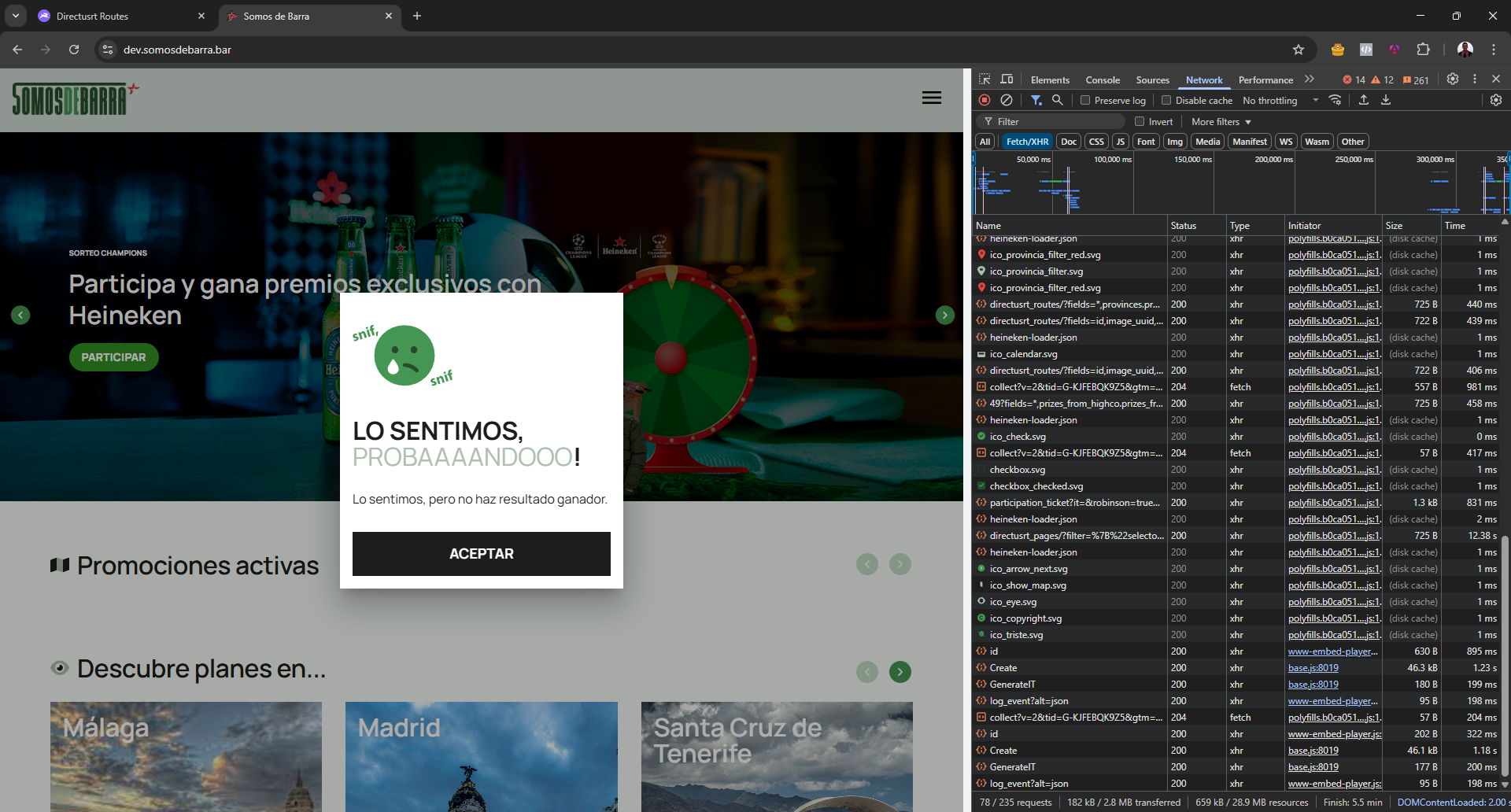Go to next hero slide arrow
Screen dimensions: 1511x812
click(x=945, y=316)
